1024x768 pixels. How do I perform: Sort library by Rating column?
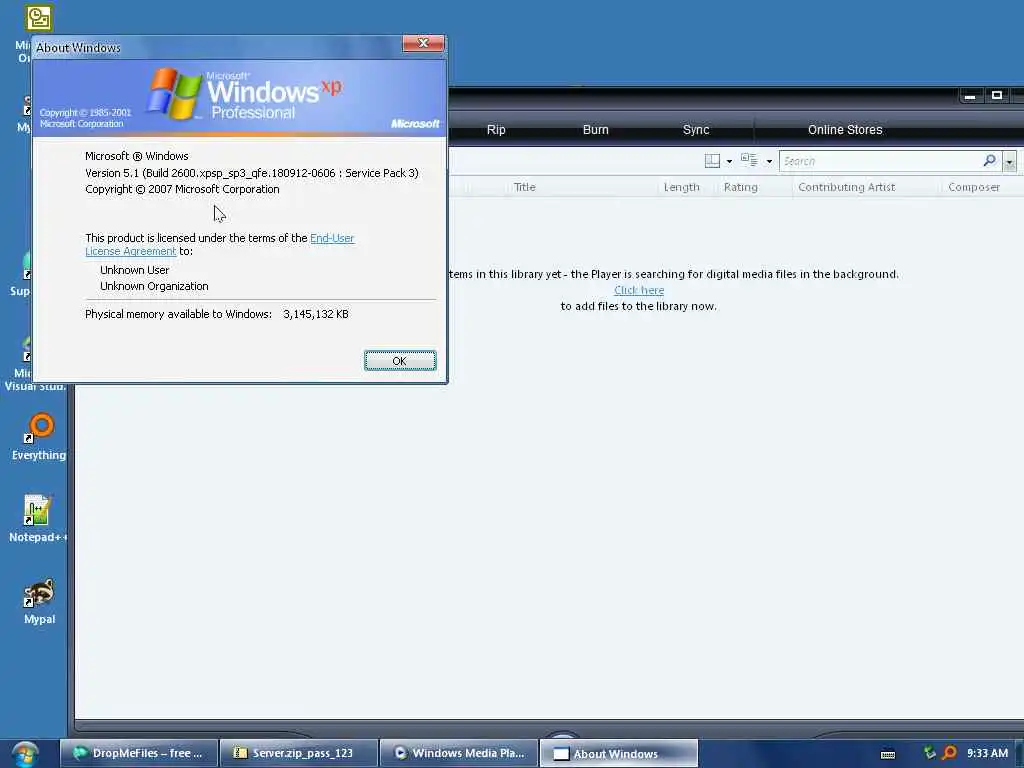[741, 187]
